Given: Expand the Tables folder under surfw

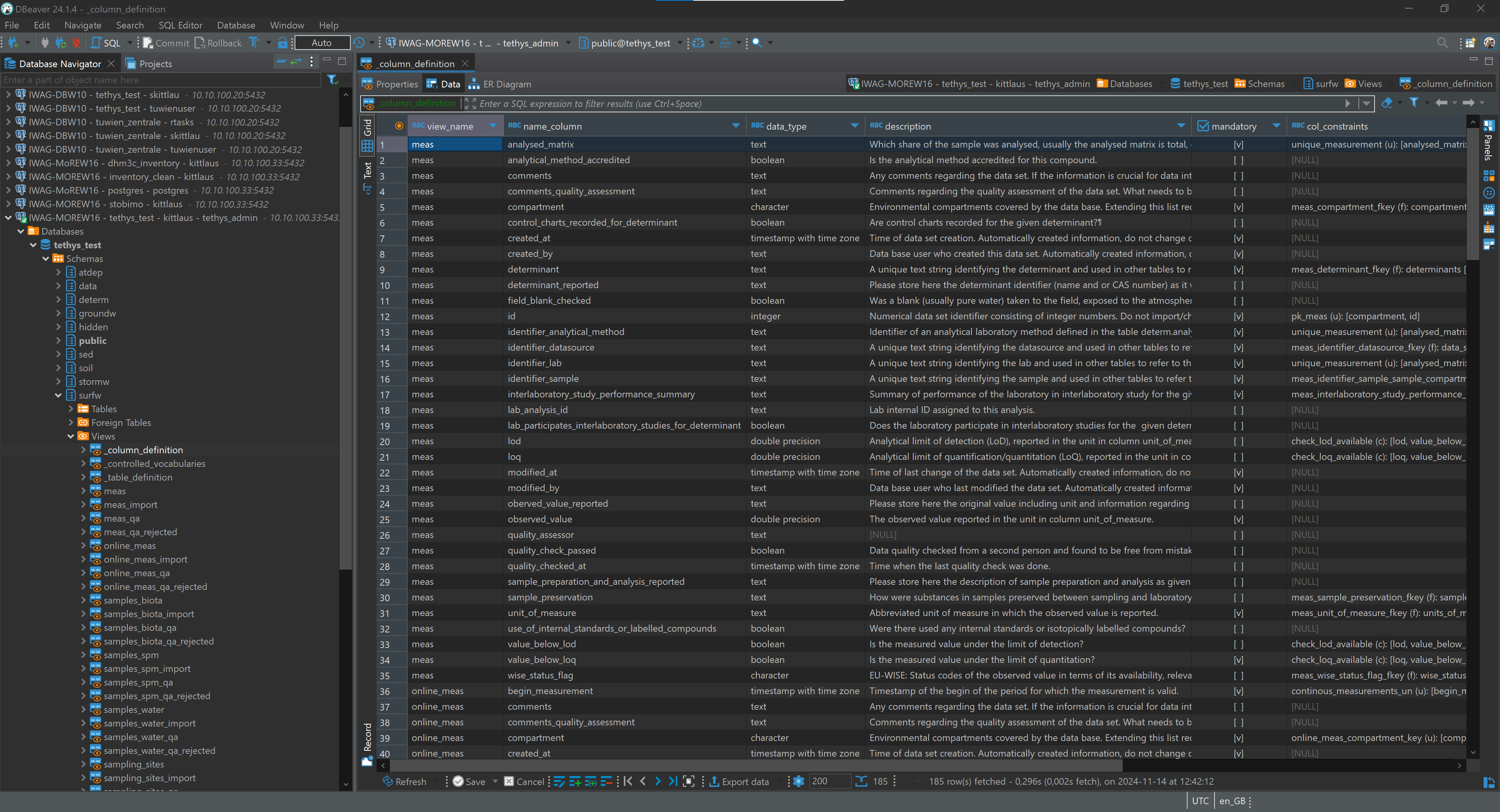Looking at the screenshot, I should 71,409.
